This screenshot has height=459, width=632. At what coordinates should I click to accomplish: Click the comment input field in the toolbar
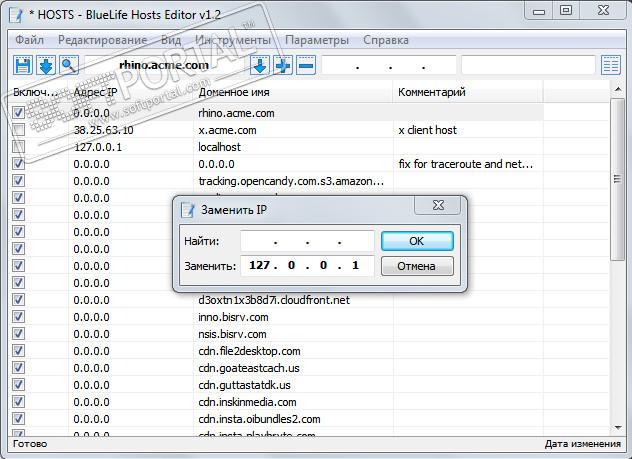(x=528, y=65)
